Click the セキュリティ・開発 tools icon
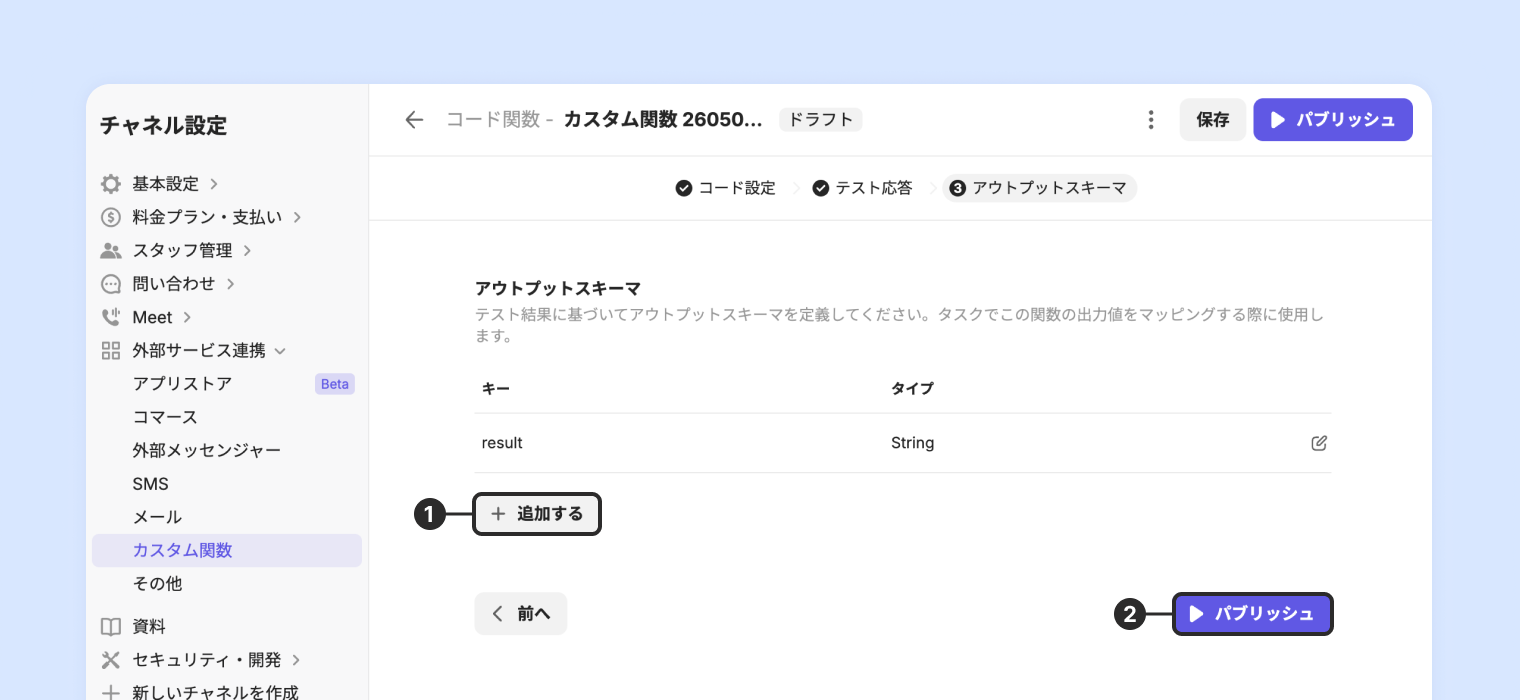Image resolution: width=1520 pixels, height=700 pixels. pos(111,660)
